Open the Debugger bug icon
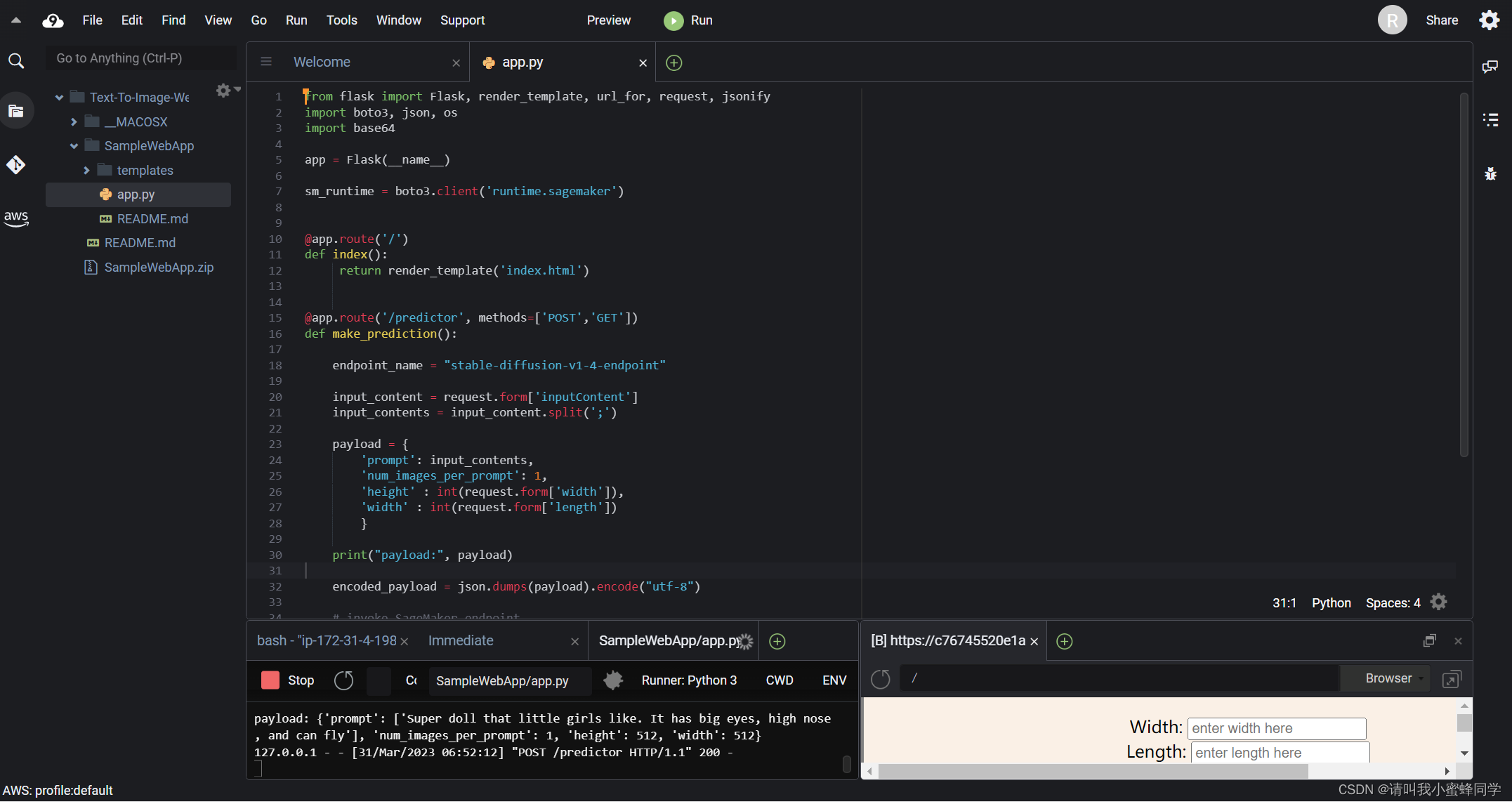 [x=1490, y=173]
